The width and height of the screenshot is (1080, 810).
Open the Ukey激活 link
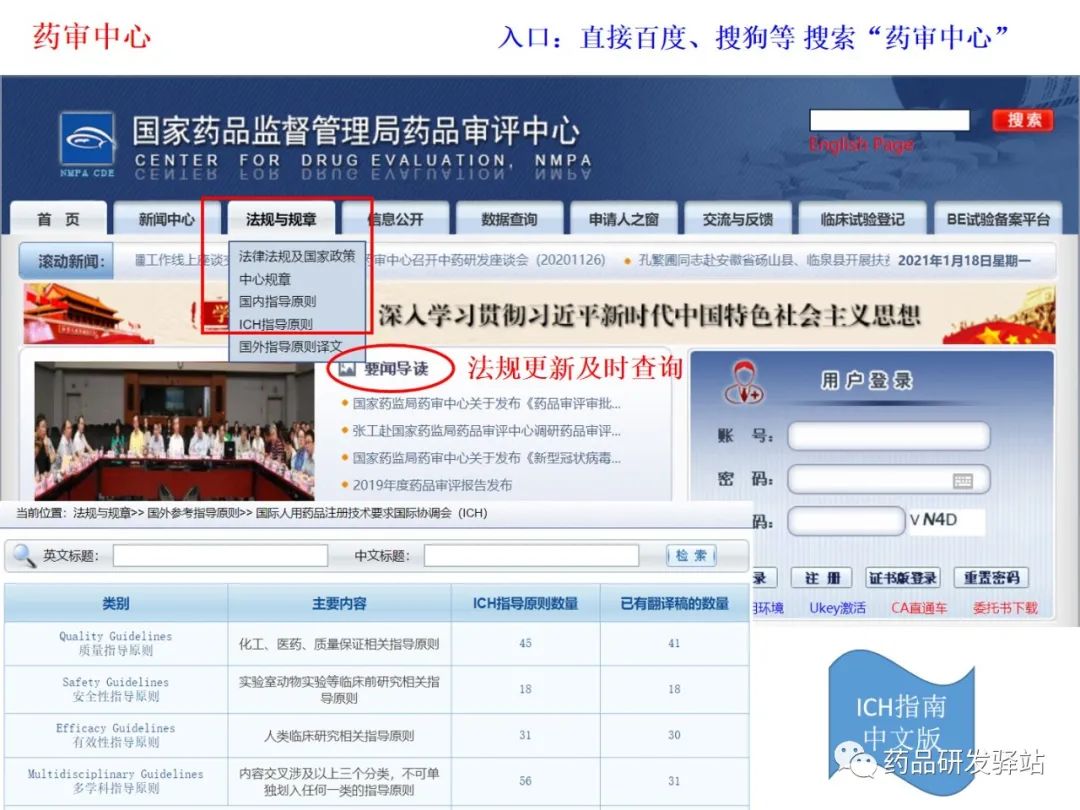click(838, 608)
